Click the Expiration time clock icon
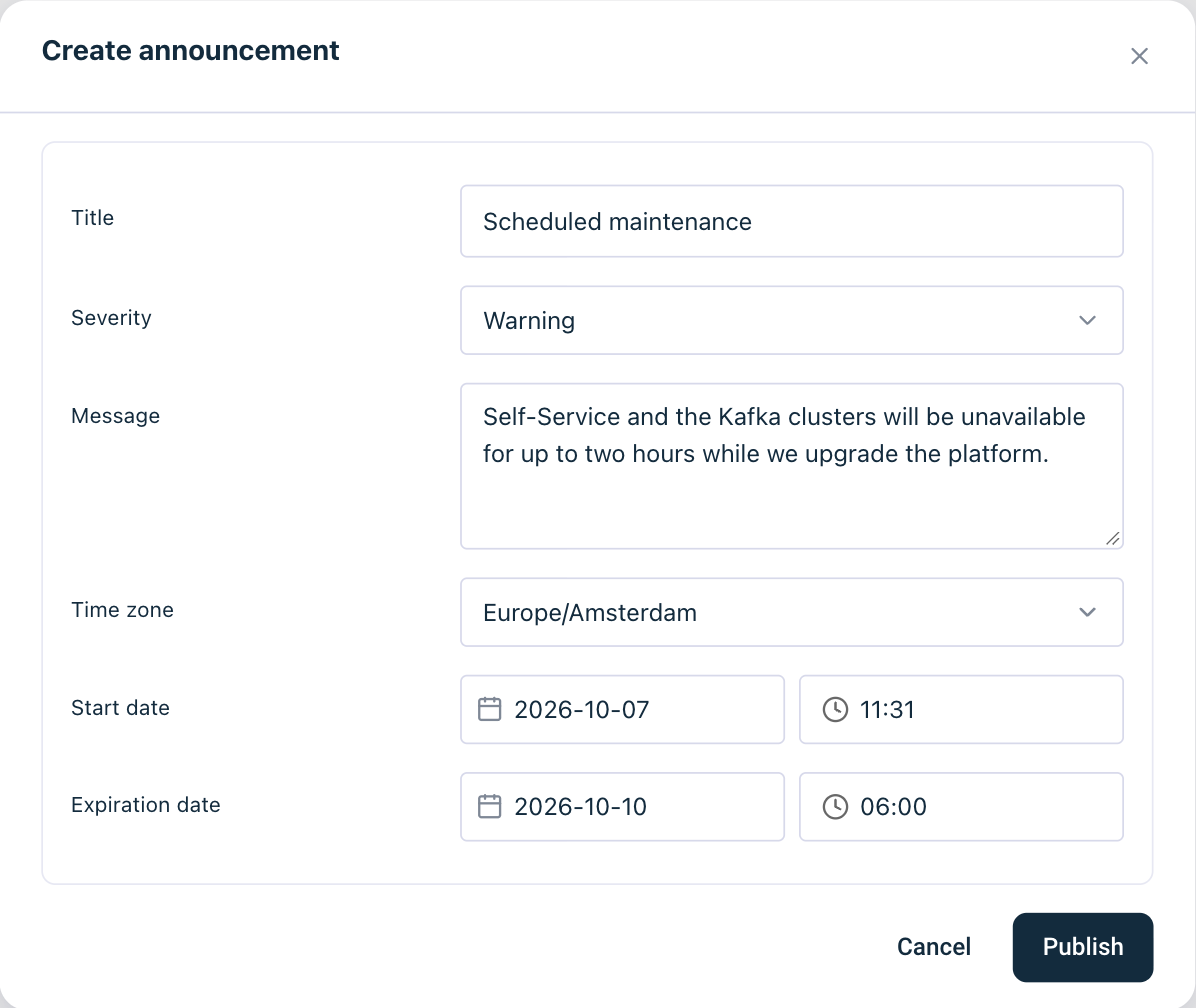Image resolution: width=1196 pixels, height=1008 pixels. pos(835,807)
